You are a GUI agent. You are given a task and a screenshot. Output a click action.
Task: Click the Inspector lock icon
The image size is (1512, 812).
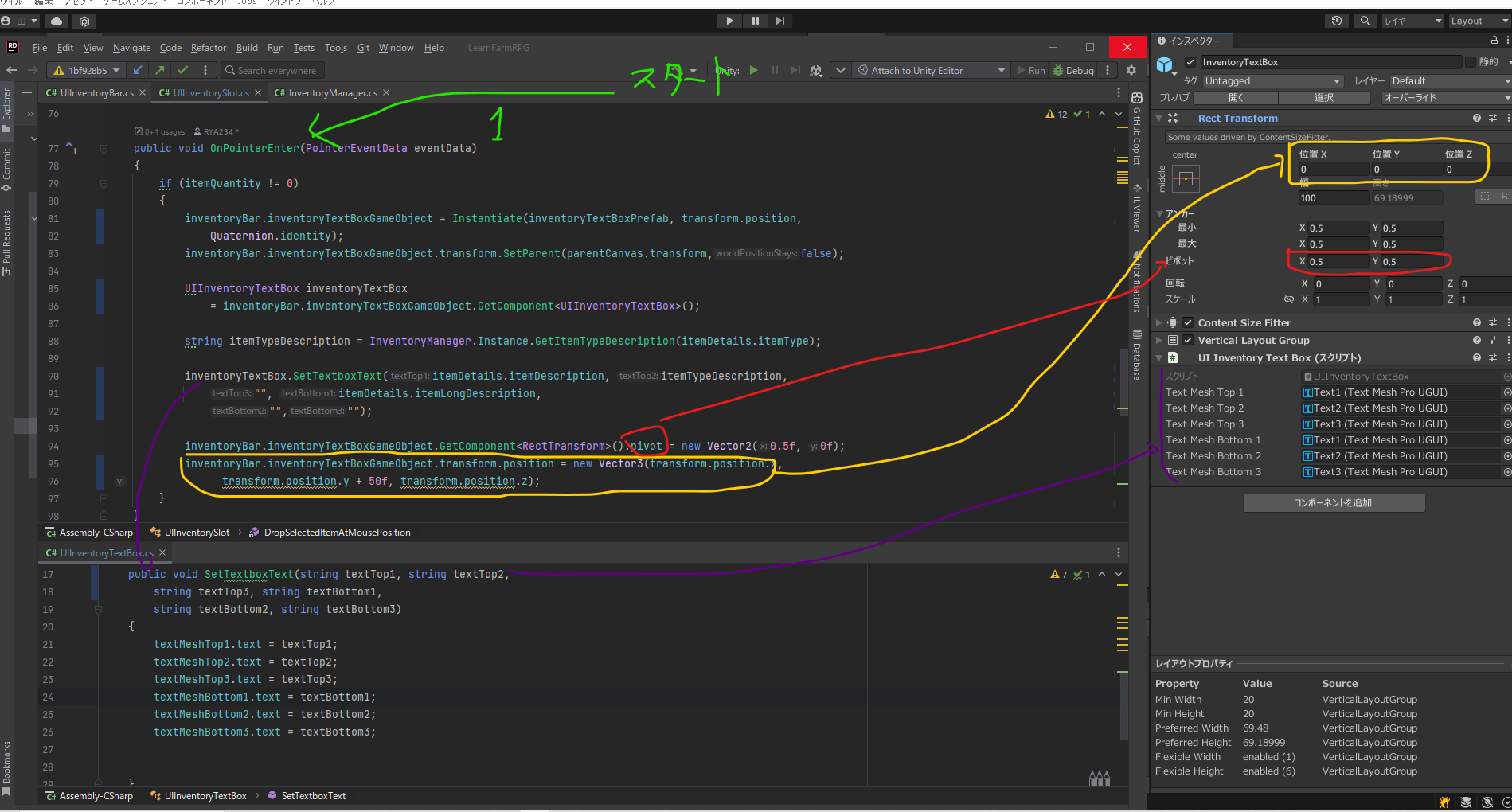tap(1494, 40)
